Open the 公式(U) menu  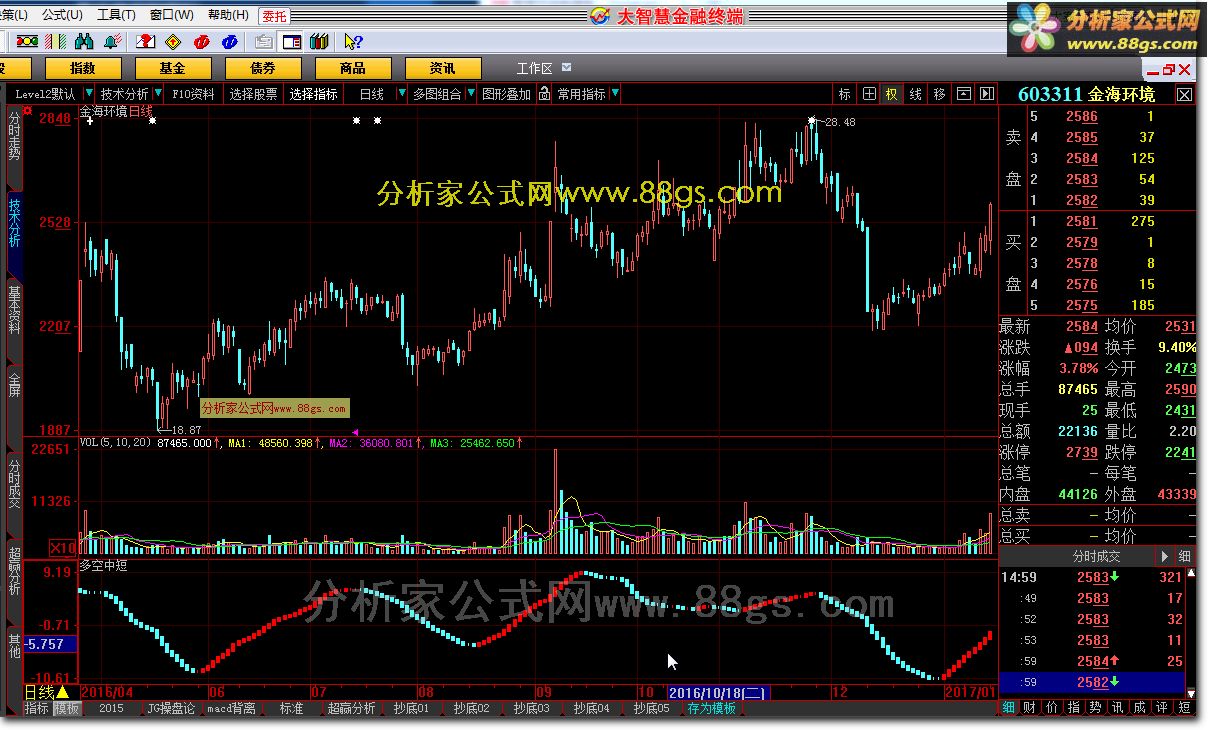pos(62,15)
